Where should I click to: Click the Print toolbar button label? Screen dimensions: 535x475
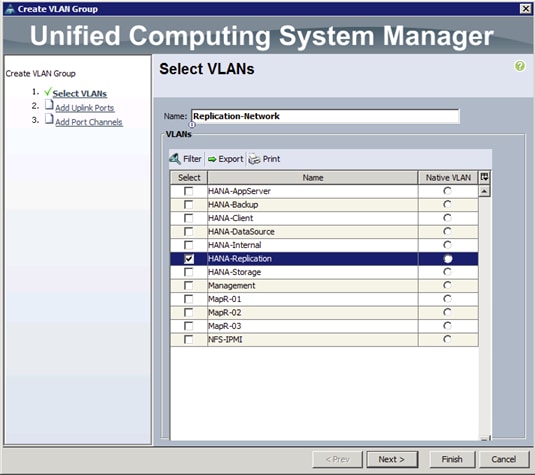tap(271, 159)
